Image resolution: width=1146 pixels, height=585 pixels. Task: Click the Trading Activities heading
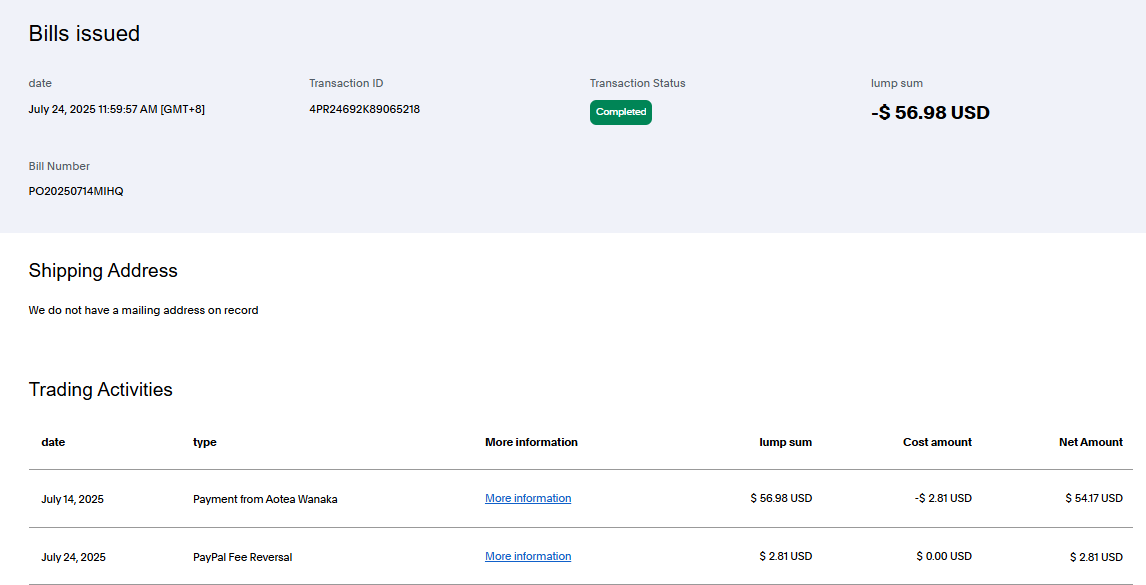tap(100, 390)
